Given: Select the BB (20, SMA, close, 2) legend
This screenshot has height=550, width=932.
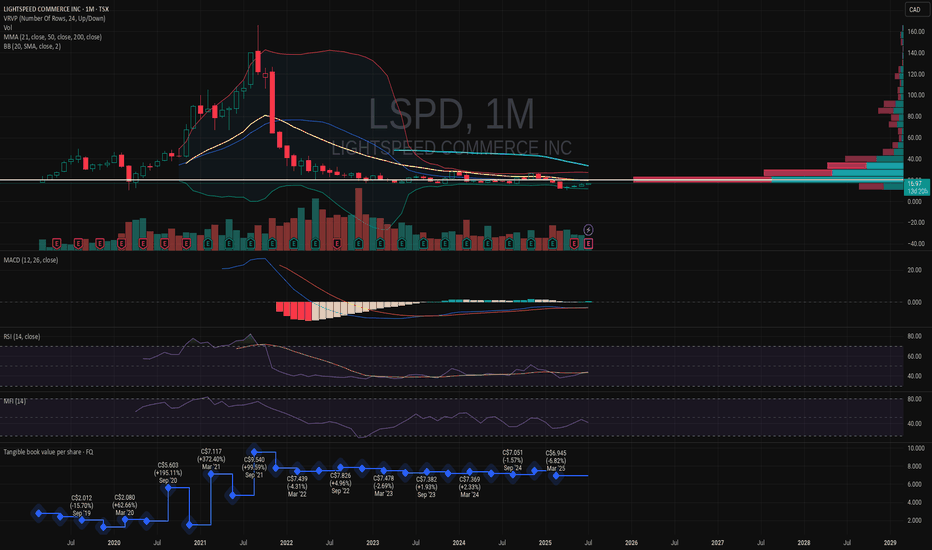Looking at the screenshot, I should tap(32, 46).
